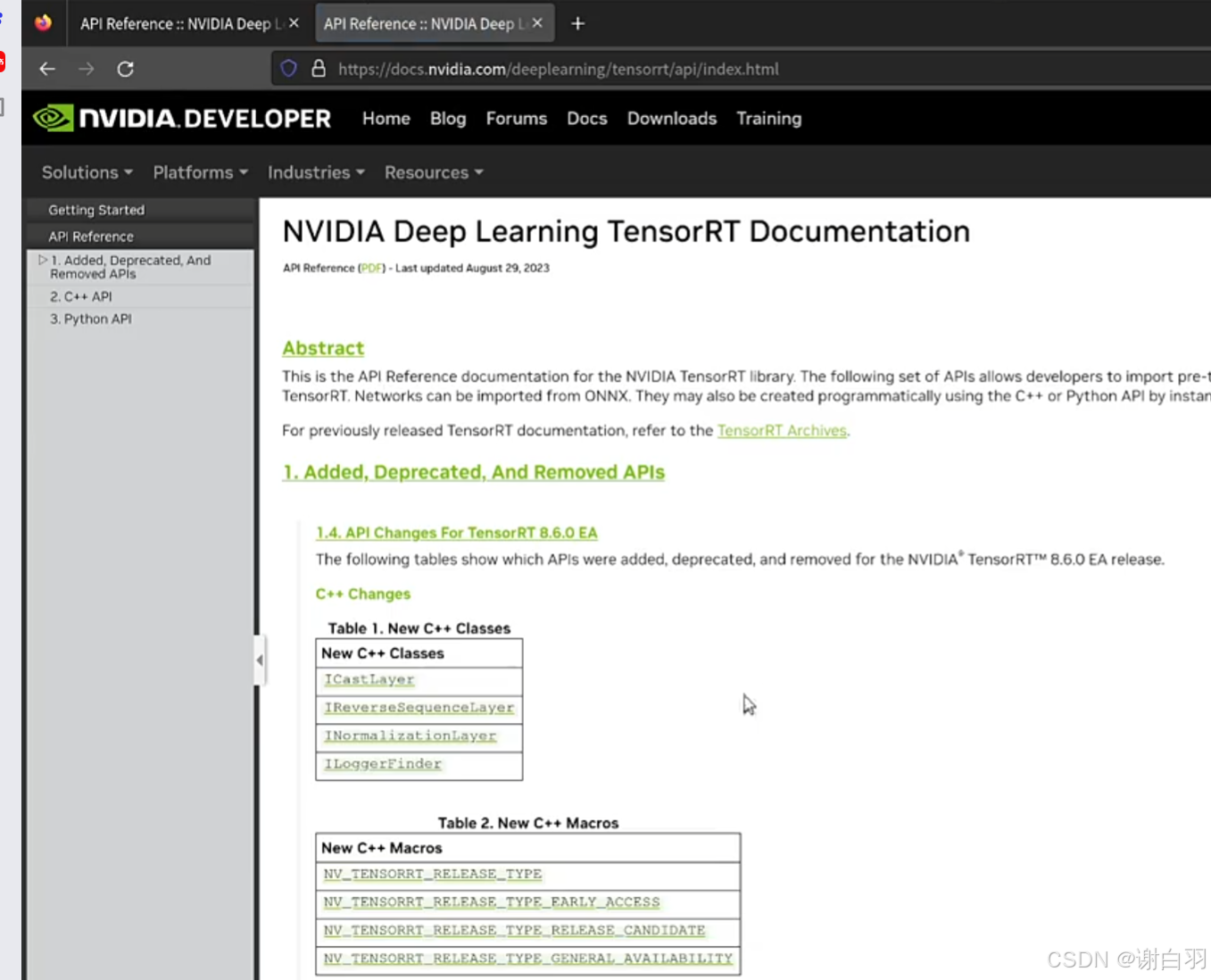
Task: Click the browser back arrow
Action: [x=47, y=69]
